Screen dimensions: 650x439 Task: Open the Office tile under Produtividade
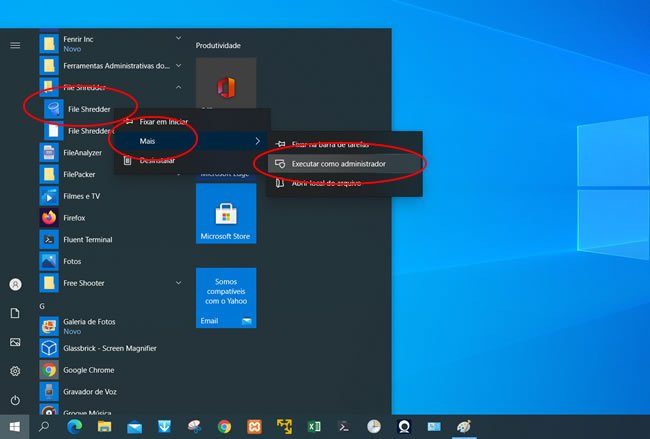point(225,85)
